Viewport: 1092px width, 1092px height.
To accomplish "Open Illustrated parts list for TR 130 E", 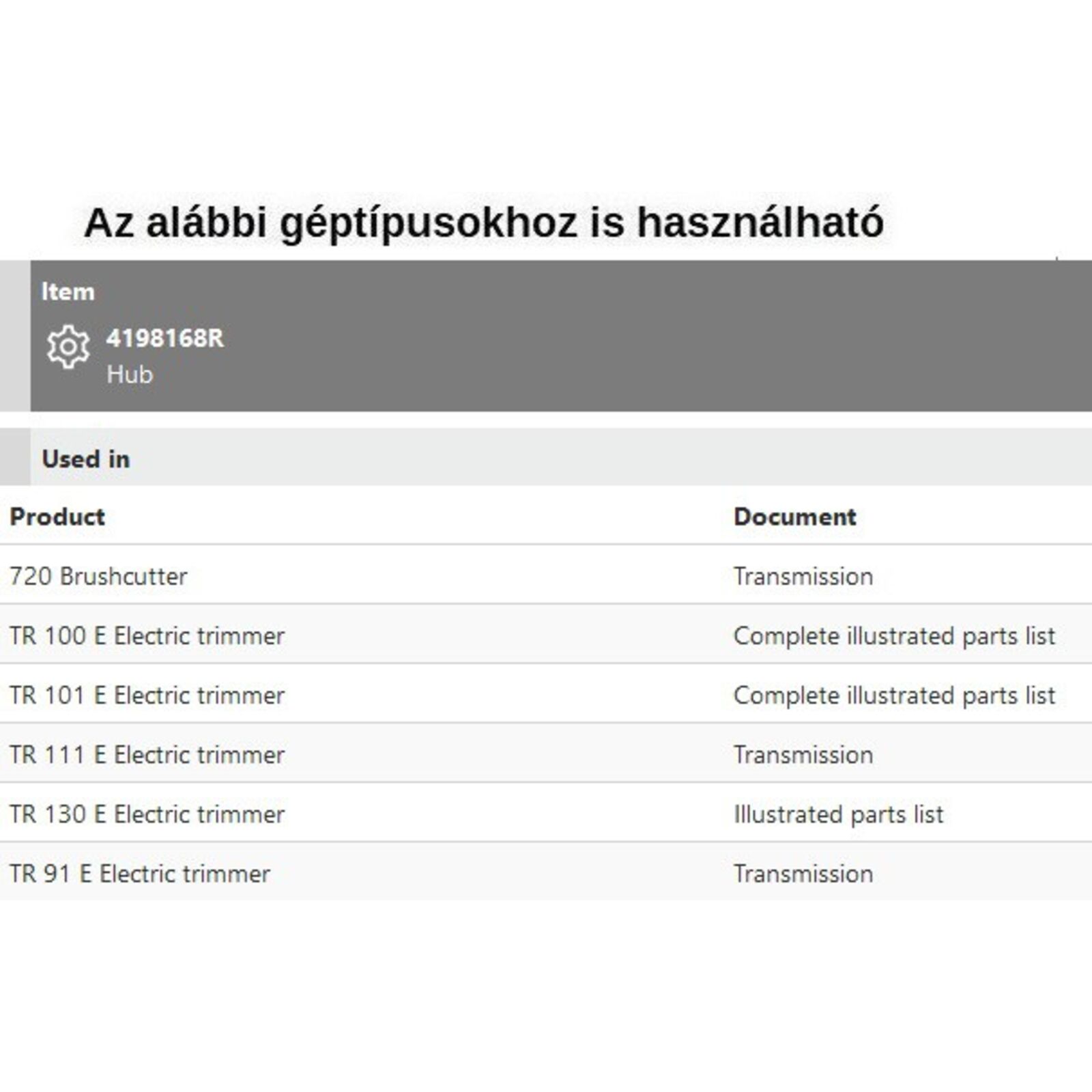I will [838, 814].
